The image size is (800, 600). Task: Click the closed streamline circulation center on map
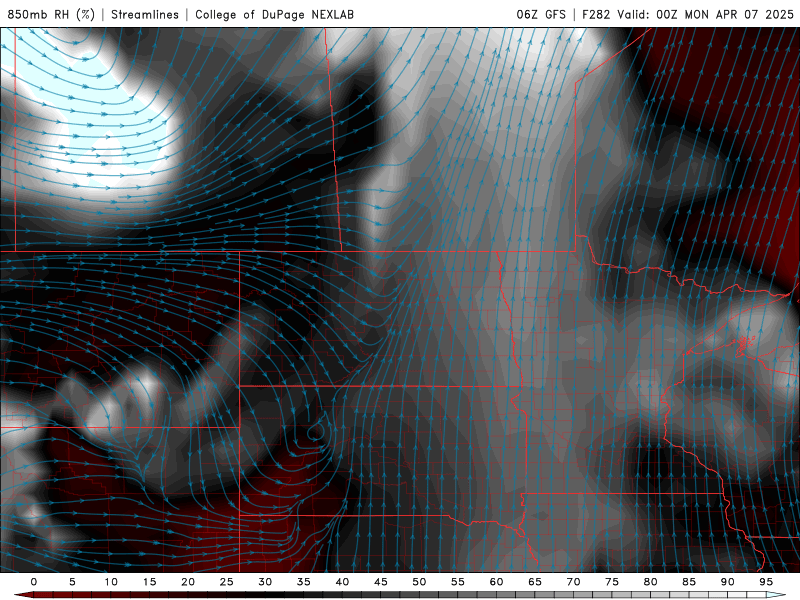(316, 432)
